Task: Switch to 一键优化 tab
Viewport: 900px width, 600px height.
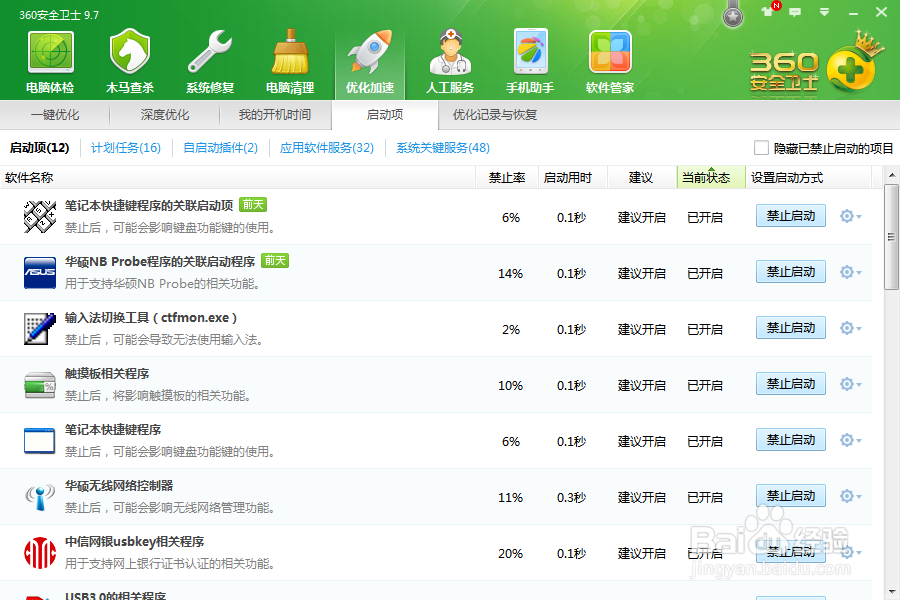Action: pyautogui.click(x=55, y=115)
